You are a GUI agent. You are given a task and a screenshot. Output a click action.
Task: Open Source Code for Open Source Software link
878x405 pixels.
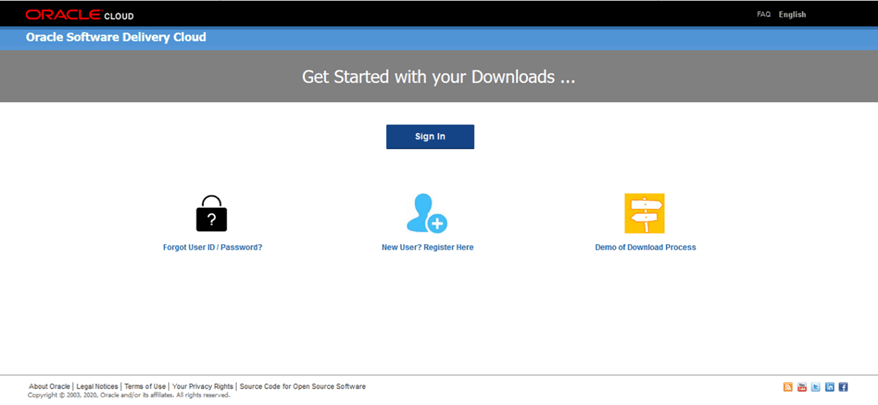click(303, 387)
